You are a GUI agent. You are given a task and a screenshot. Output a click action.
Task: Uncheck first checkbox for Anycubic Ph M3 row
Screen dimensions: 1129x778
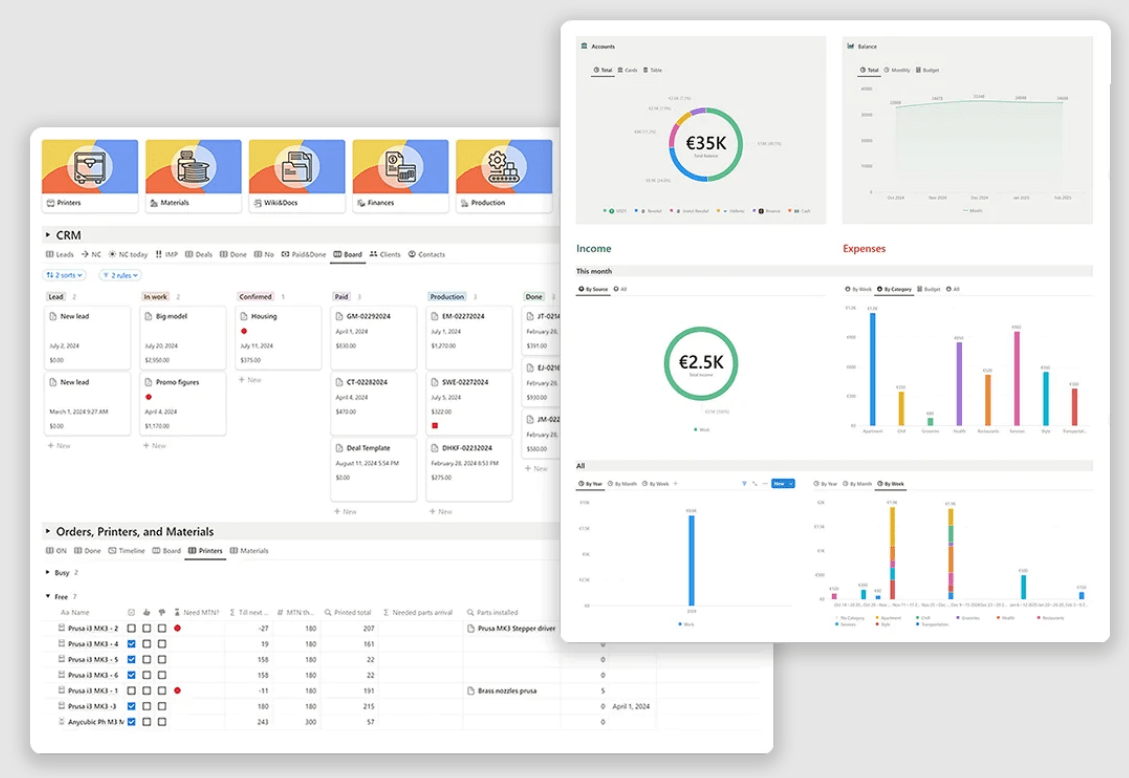coord(132,721)
